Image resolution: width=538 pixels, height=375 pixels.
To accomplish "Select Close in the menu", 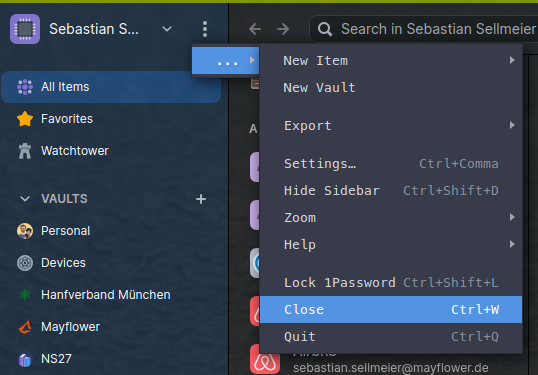I will point(391,309).
